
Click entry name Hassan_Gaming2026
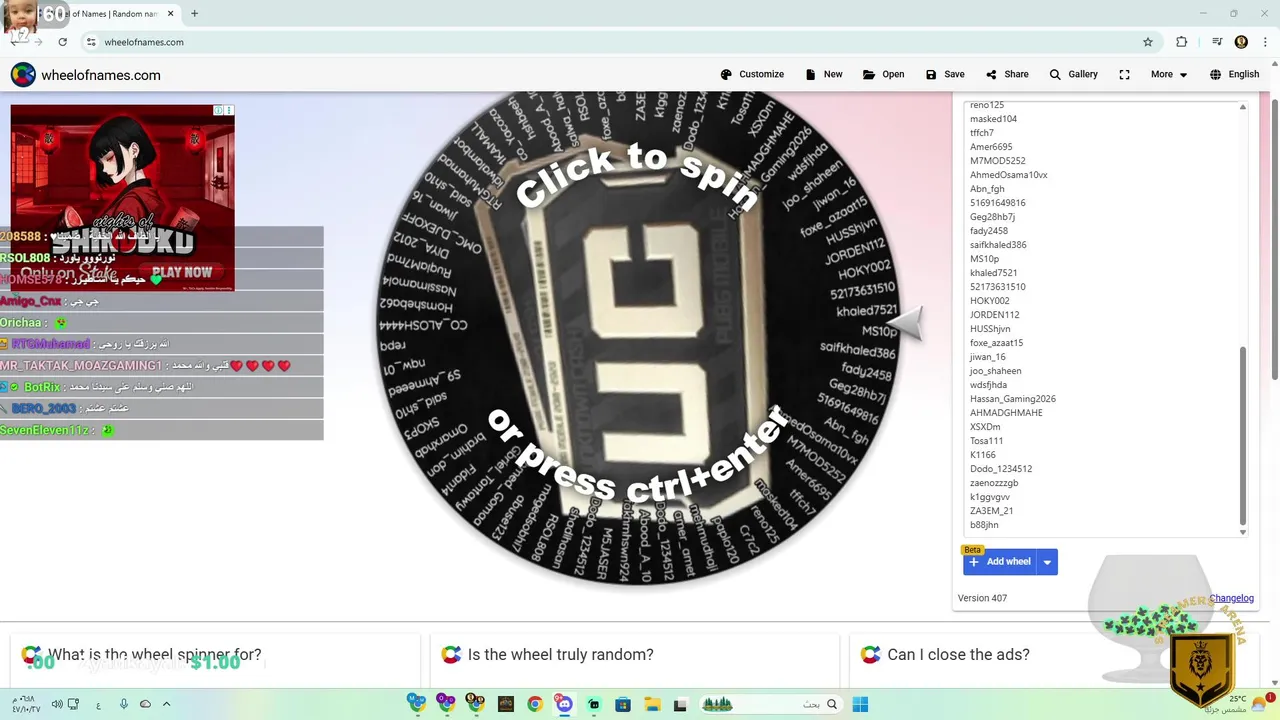(1013, 399)
